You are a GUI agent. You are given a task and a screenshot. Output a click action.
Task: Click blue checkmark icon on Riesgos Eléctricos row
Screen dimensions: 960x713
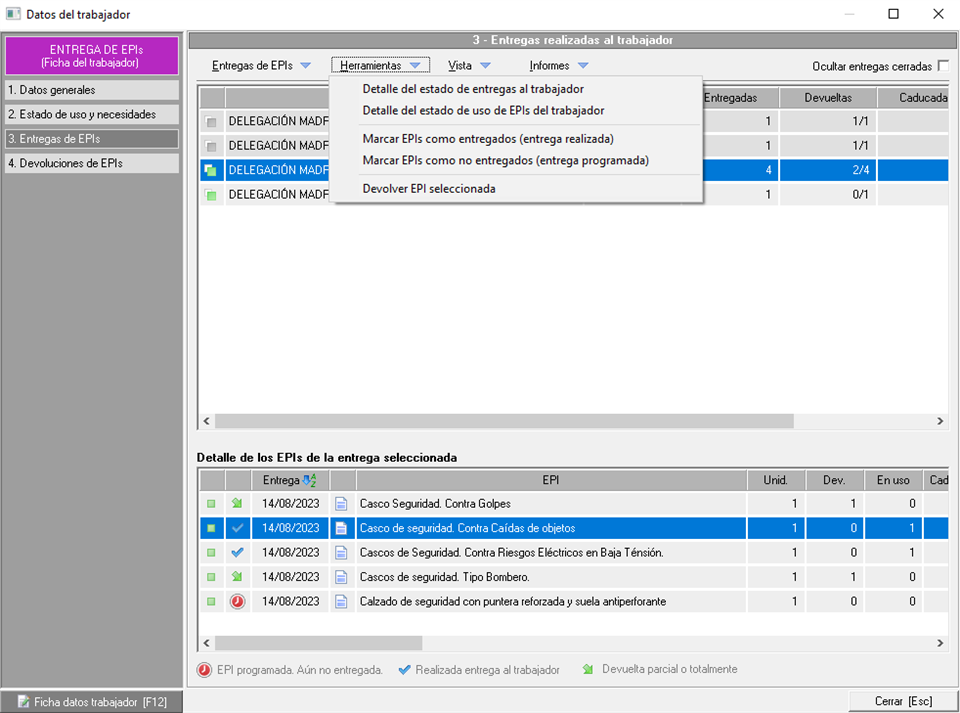click(x=237, y=552)
